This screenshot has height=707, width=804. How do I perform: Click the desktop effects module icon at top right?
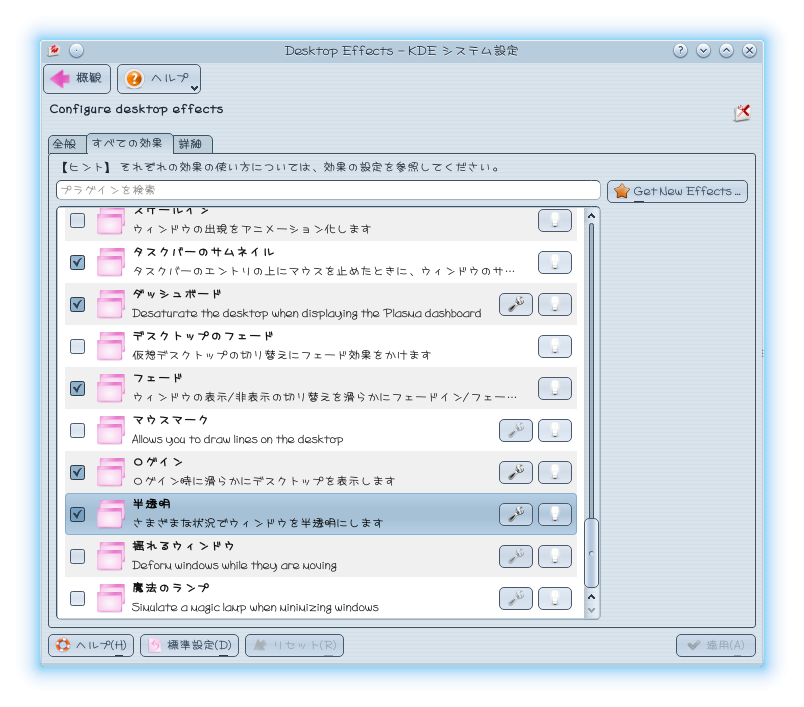[x=742, y=112]
